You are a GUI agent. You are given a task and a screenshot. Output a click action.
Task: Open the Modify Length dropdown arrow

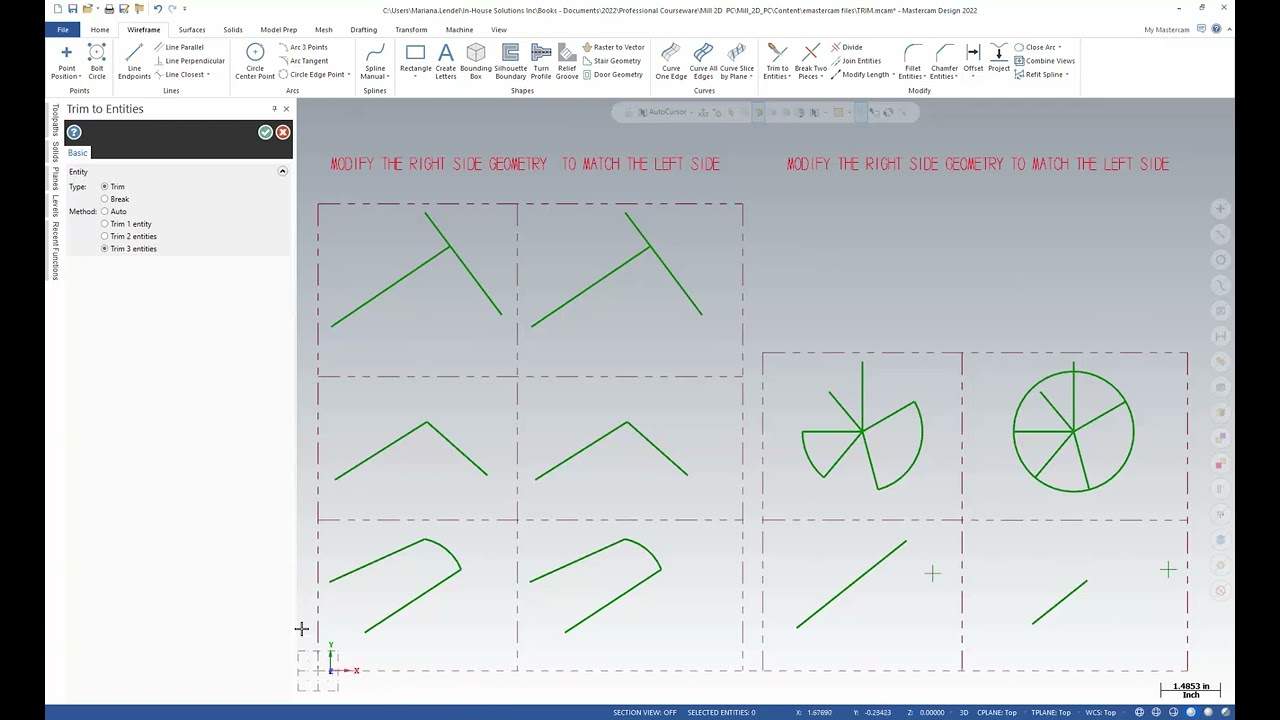(893, 74)
